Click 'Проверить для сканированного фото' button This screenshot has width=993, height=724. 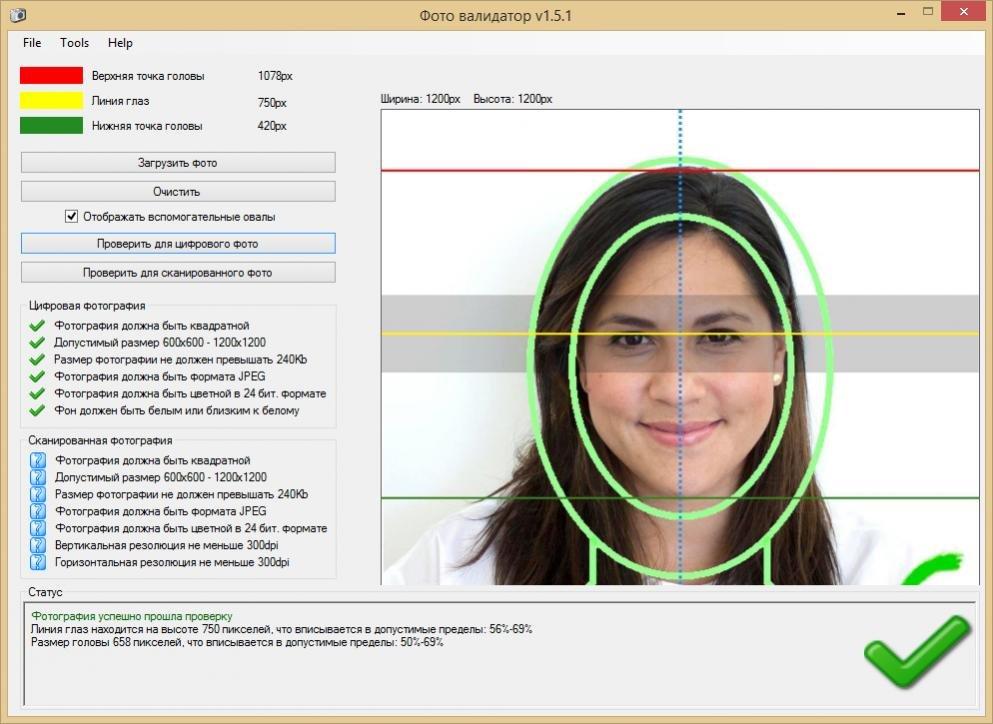pos(178,273)
